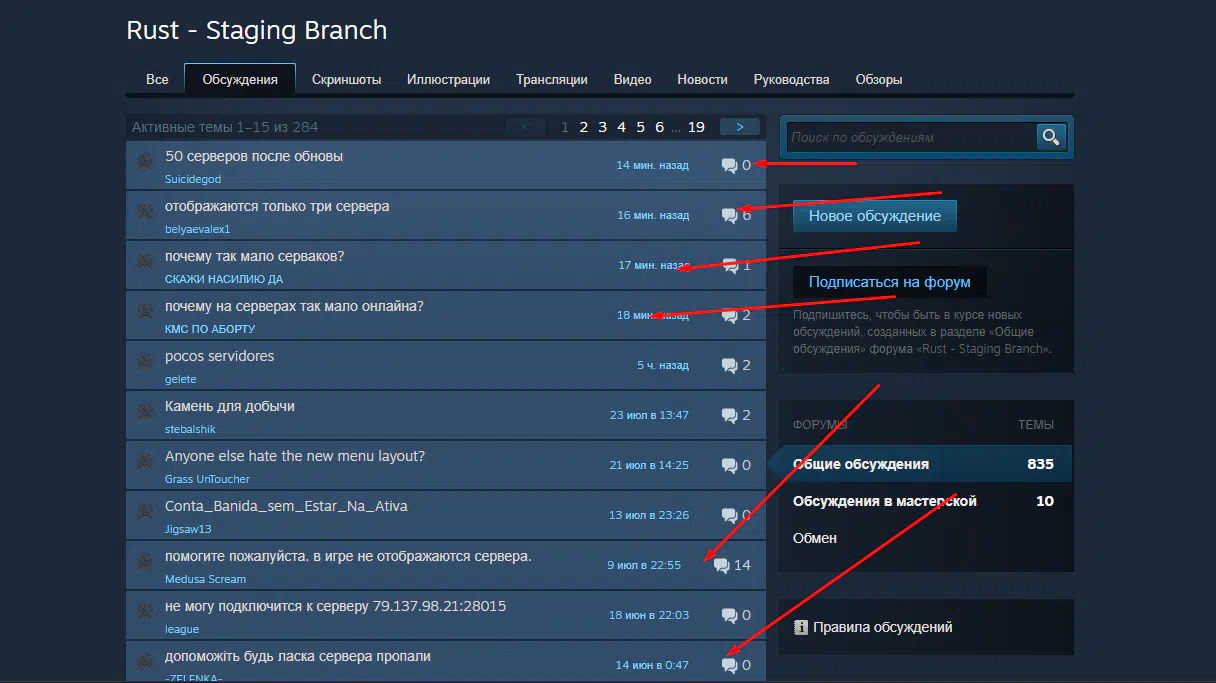1216x683 pixels.
Task: Click the magnifier search icon button
Action: 1050,137
